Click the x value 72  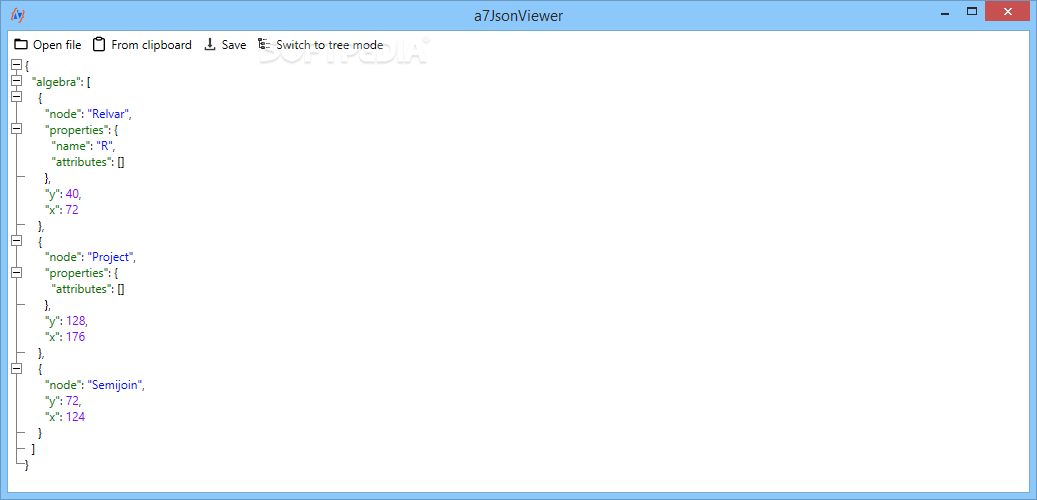(72, 210)
